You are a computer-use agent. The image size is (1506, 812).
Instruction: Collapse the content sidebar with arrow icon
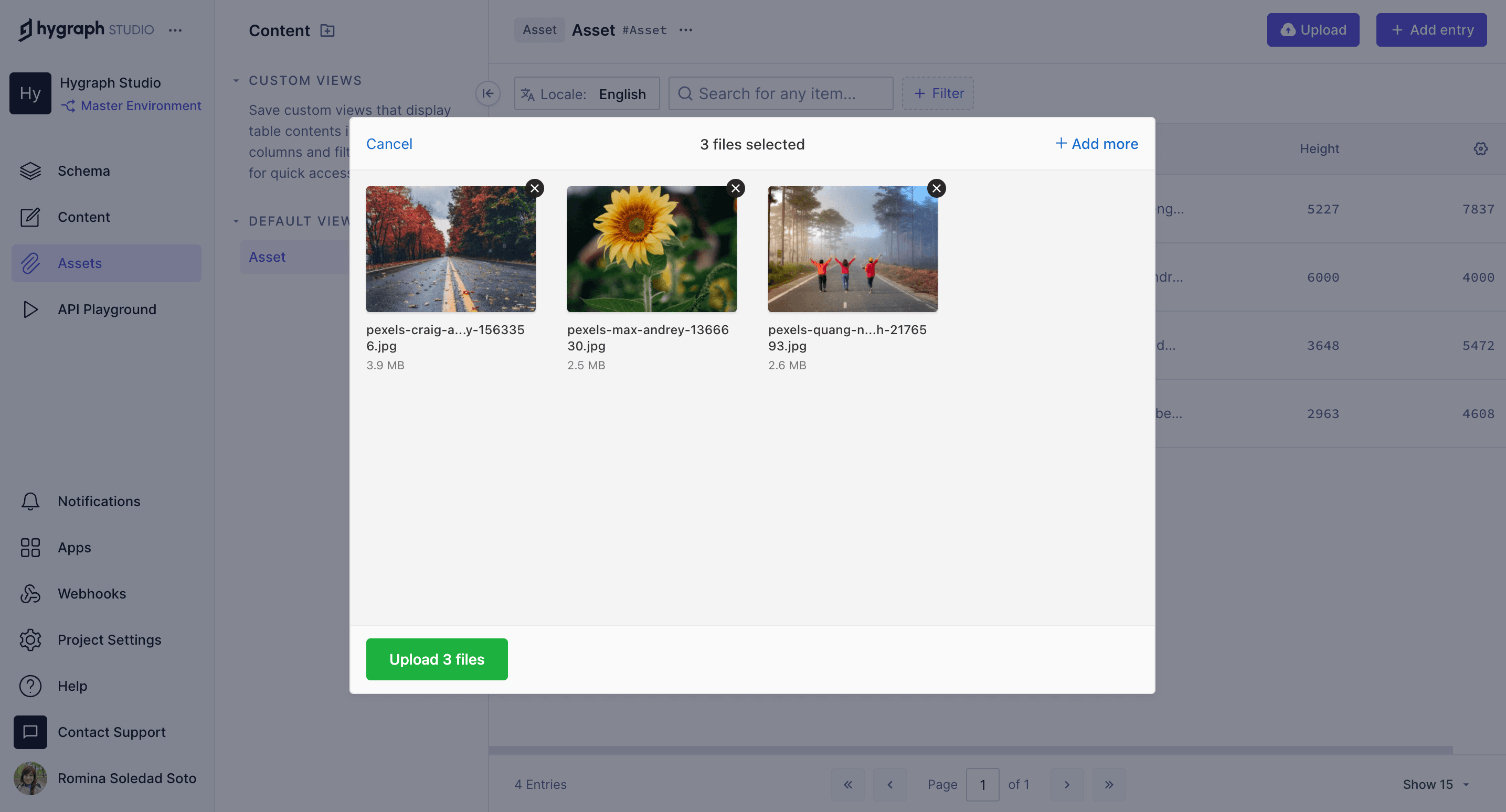(487, 93)
